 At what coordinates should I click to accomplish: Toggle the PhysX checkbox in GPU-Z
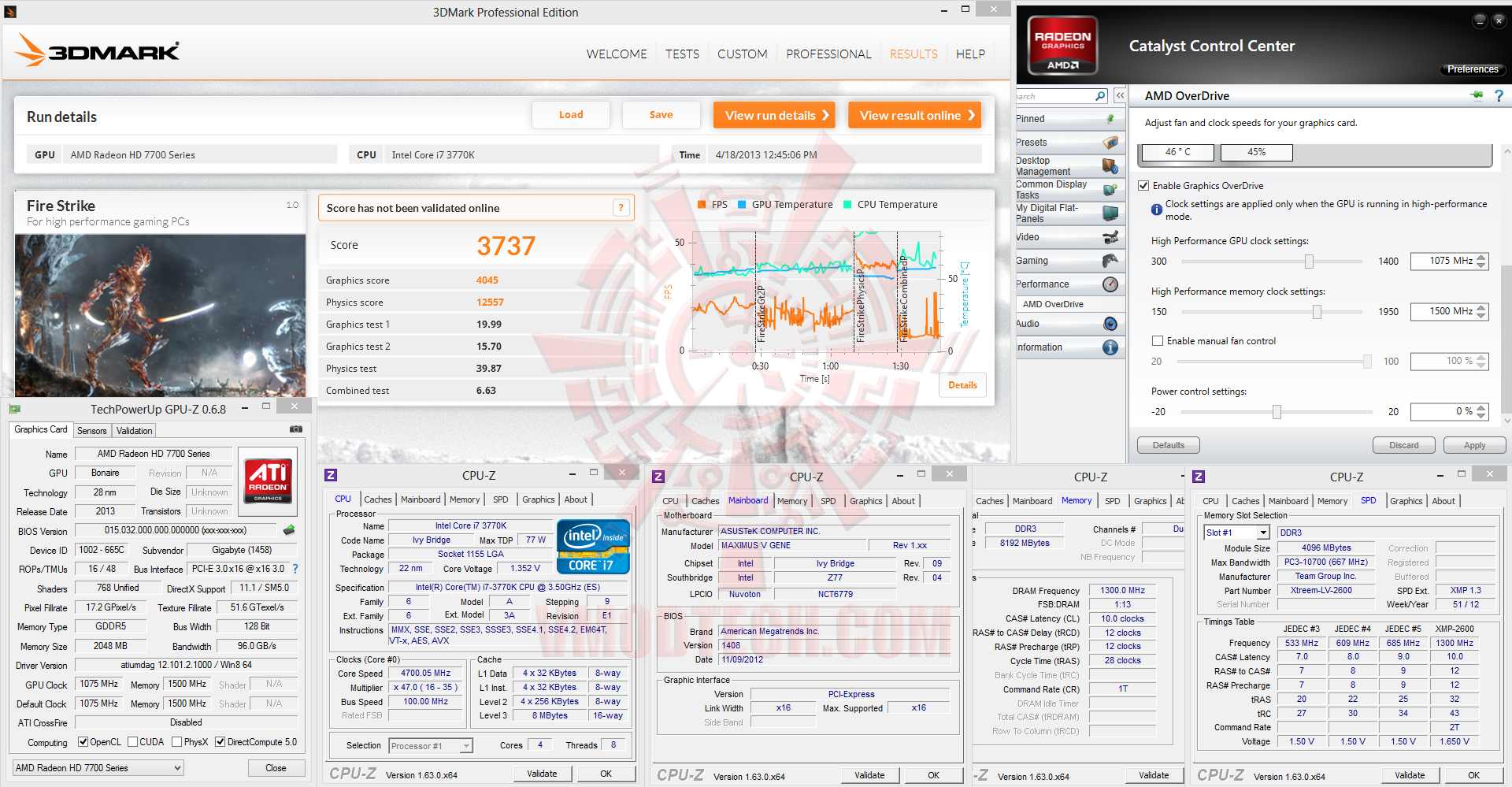click(x=177, y=742)
